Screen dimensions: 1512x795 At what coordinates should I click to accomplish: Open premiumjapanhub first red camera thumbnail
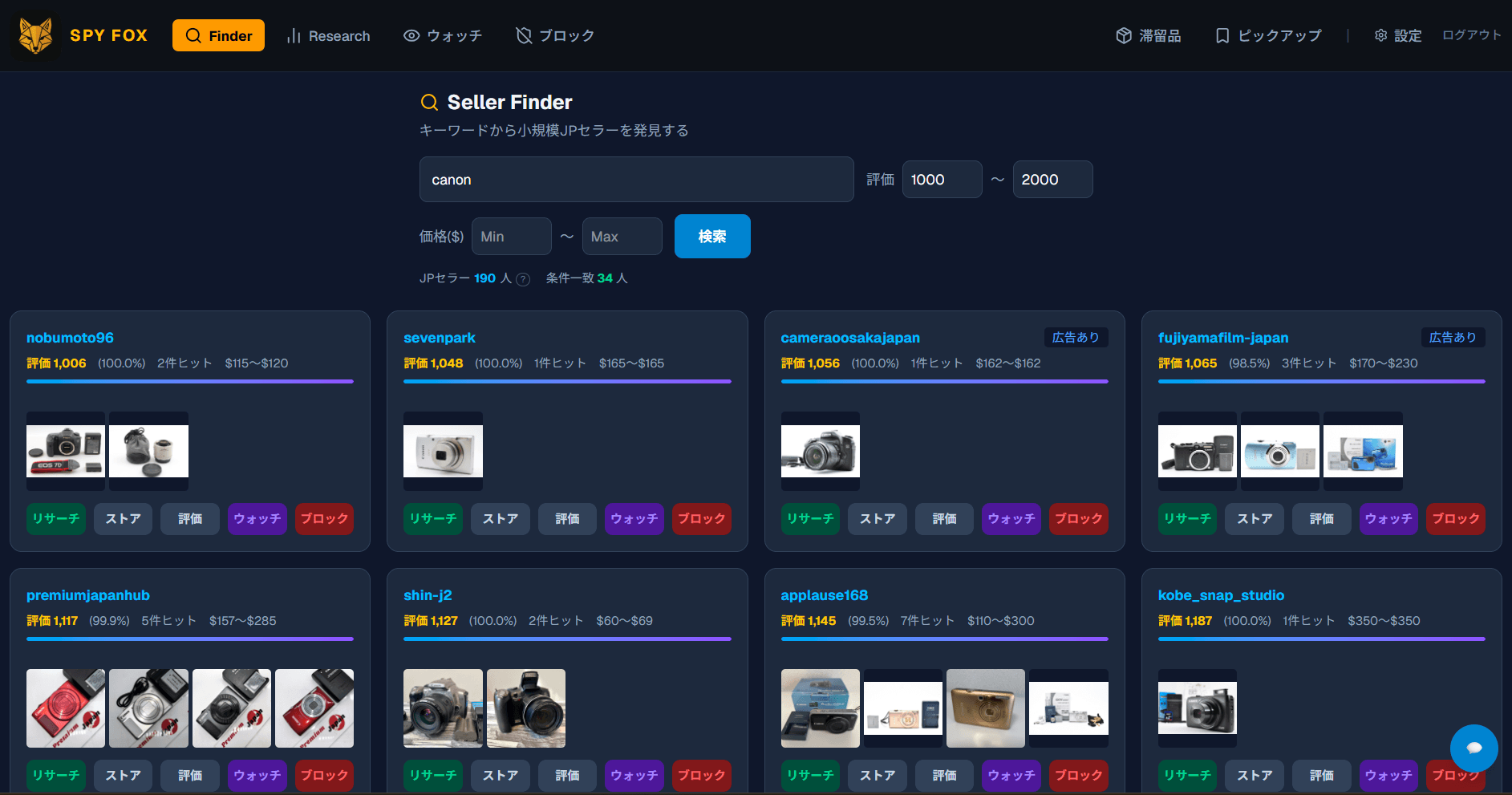pos(66,708)
